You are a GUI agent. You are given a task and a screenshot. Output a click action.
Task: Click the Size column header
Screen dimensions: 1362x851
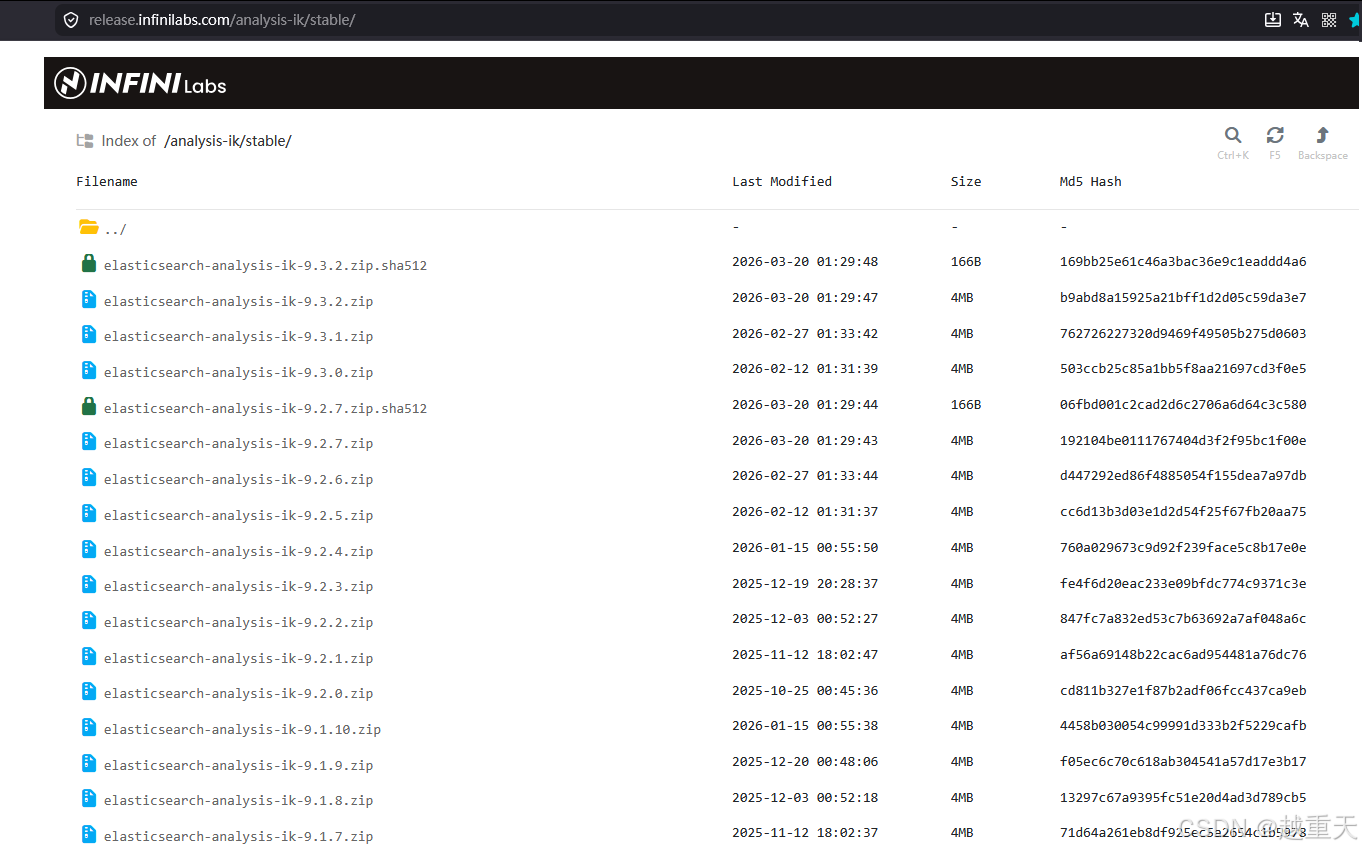(966, 182)
